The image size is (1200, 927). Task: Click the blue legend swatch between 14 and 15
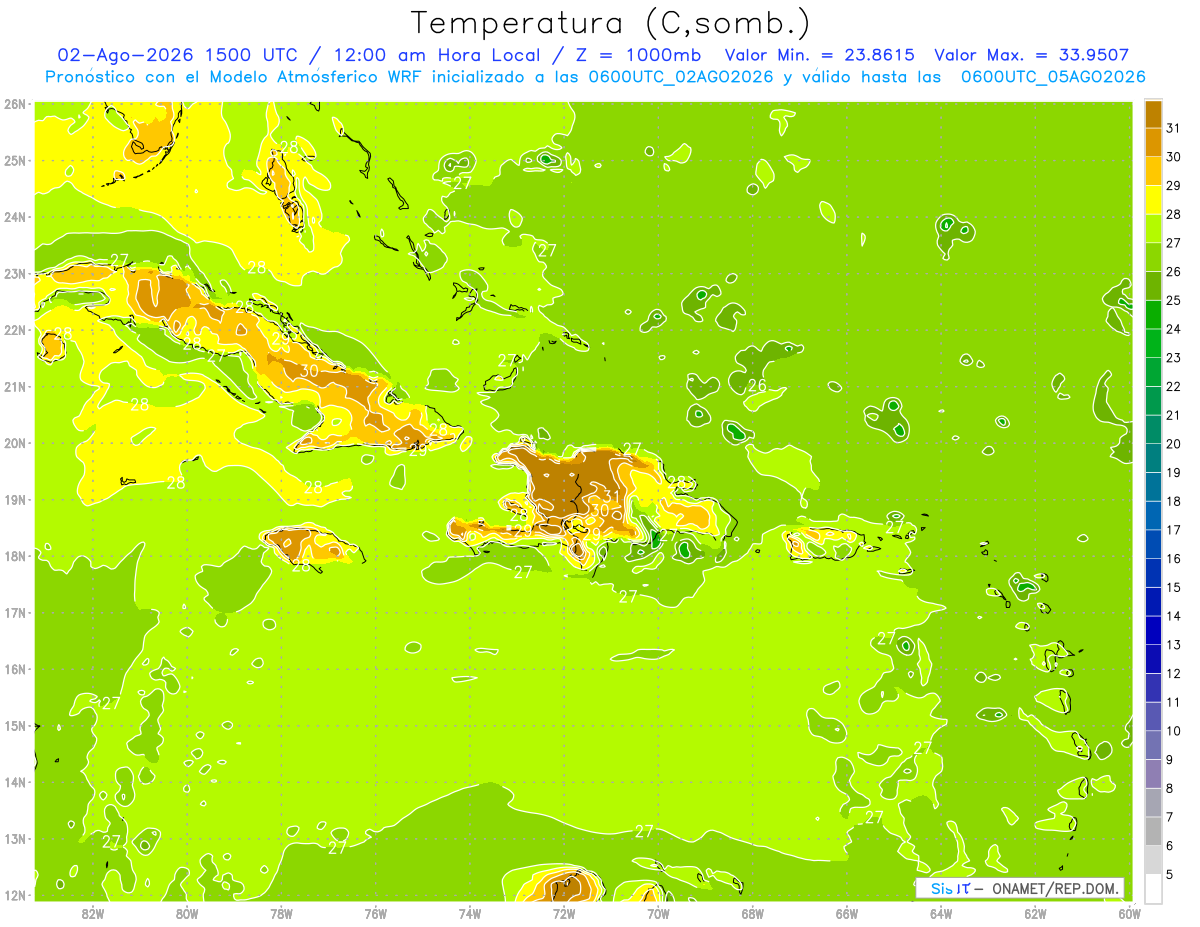pos(1153,602)
